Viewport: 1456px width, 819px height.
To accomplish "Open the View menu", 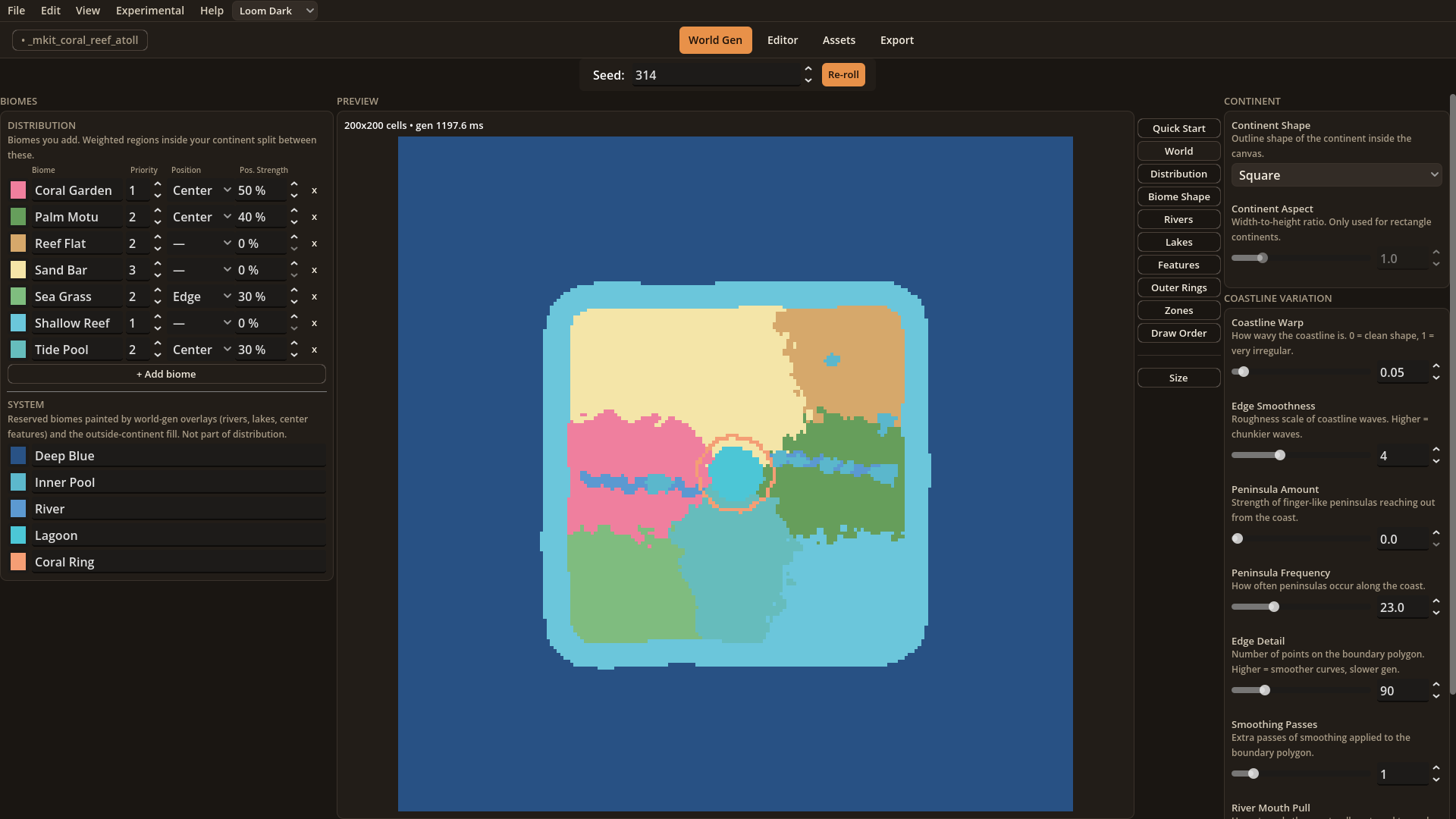I will pos(88,11).
